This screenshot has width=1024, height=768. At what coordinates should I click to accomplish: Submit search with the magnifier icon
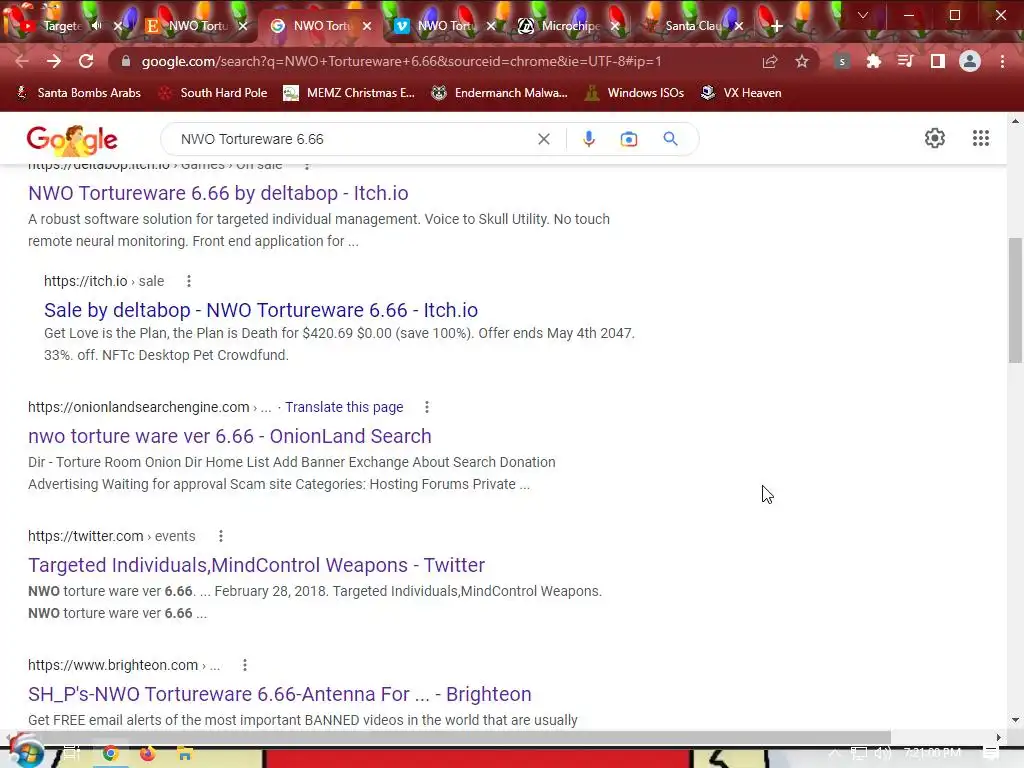coord(670,139)
